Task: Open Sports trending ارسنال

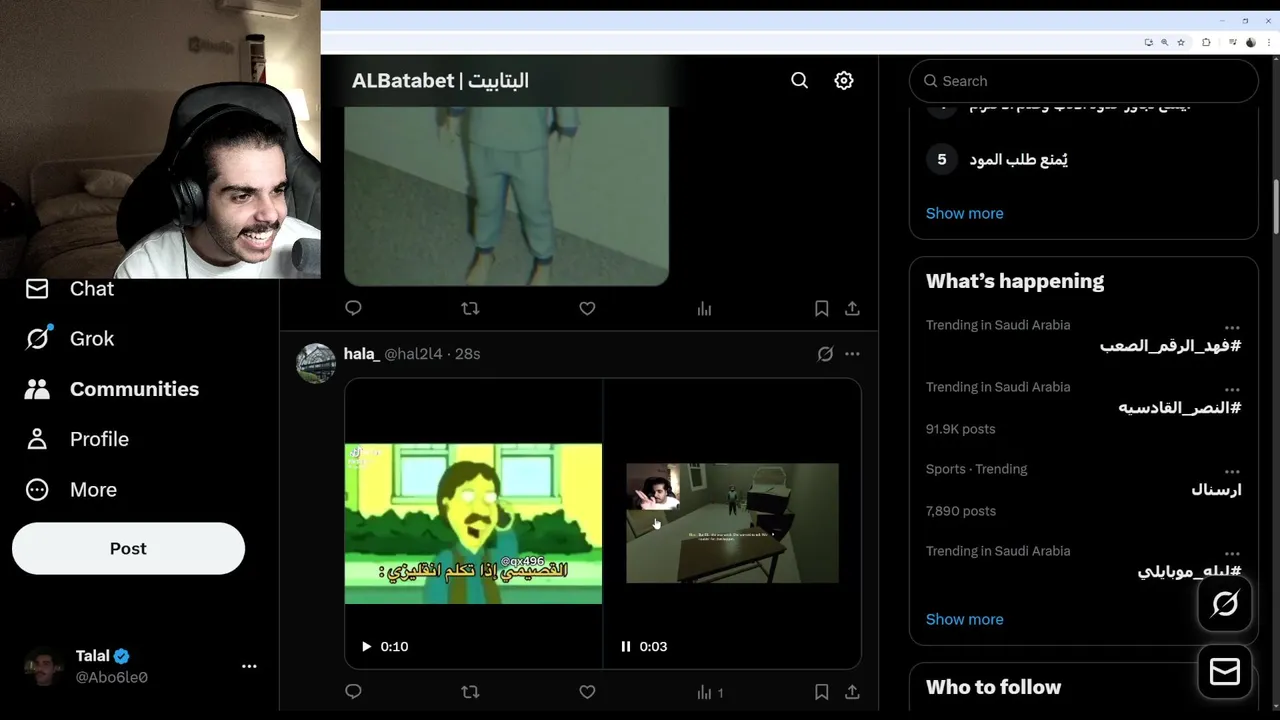Action: 1216,490
